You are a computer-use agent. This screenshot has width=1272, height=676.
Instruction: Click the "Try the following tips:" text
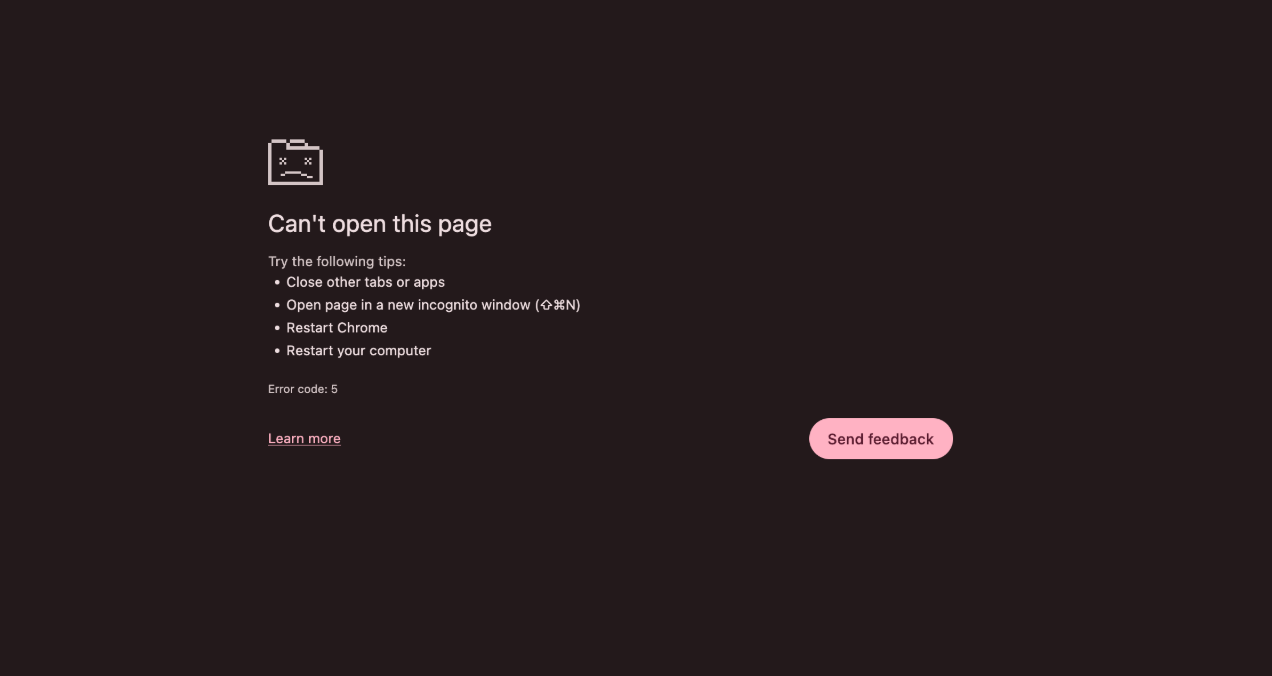click(337, 262)
